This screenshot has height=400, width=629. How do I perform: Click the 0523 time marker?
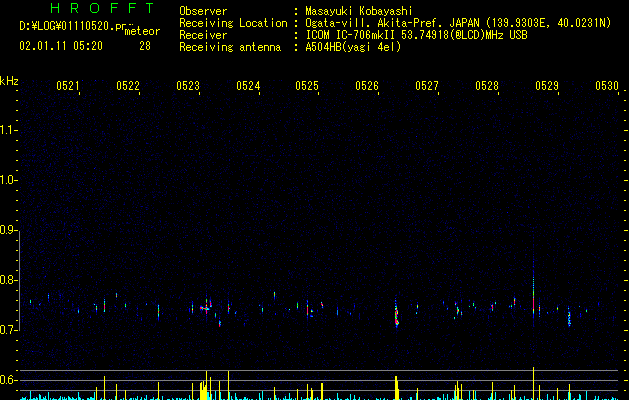point(188,85)
